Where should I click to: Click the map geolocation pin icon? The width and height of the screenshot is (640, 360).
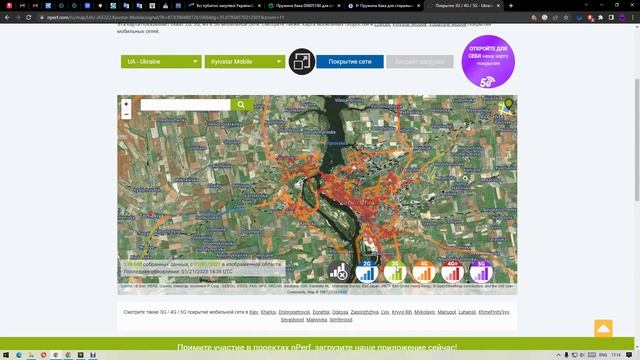coord(506,107)
